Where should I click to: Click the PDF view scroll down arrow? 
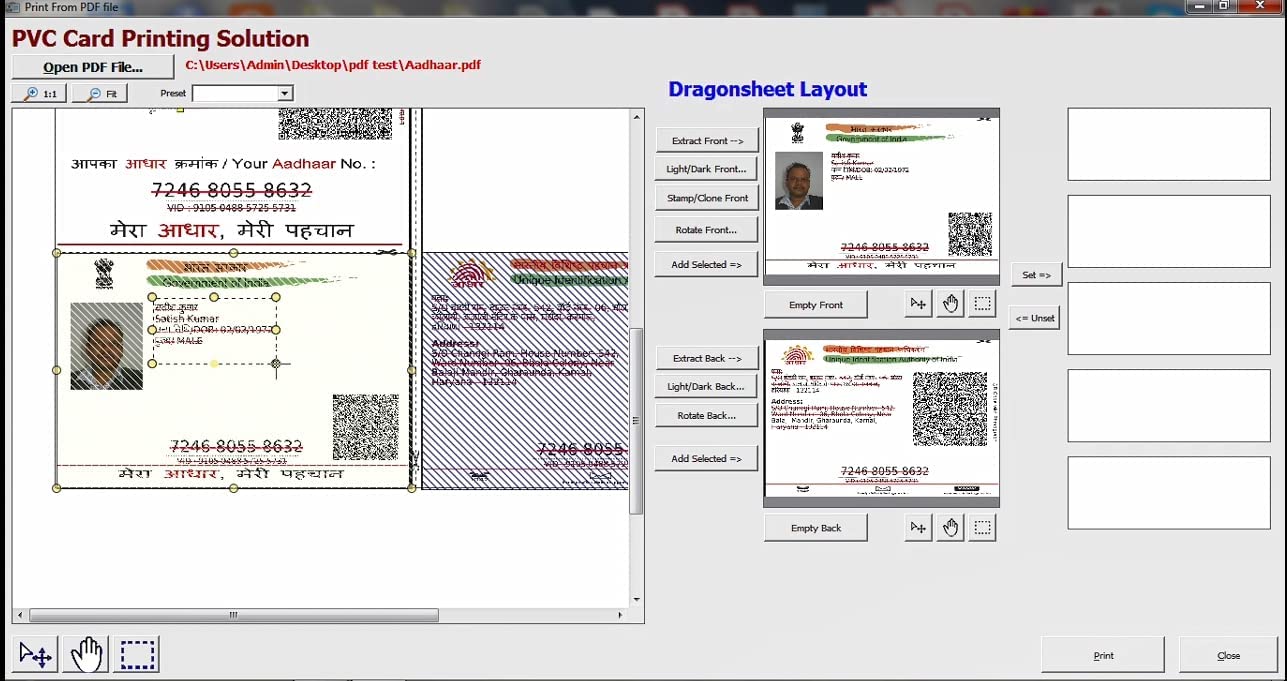pyautogui.click(x=637, y=600)
